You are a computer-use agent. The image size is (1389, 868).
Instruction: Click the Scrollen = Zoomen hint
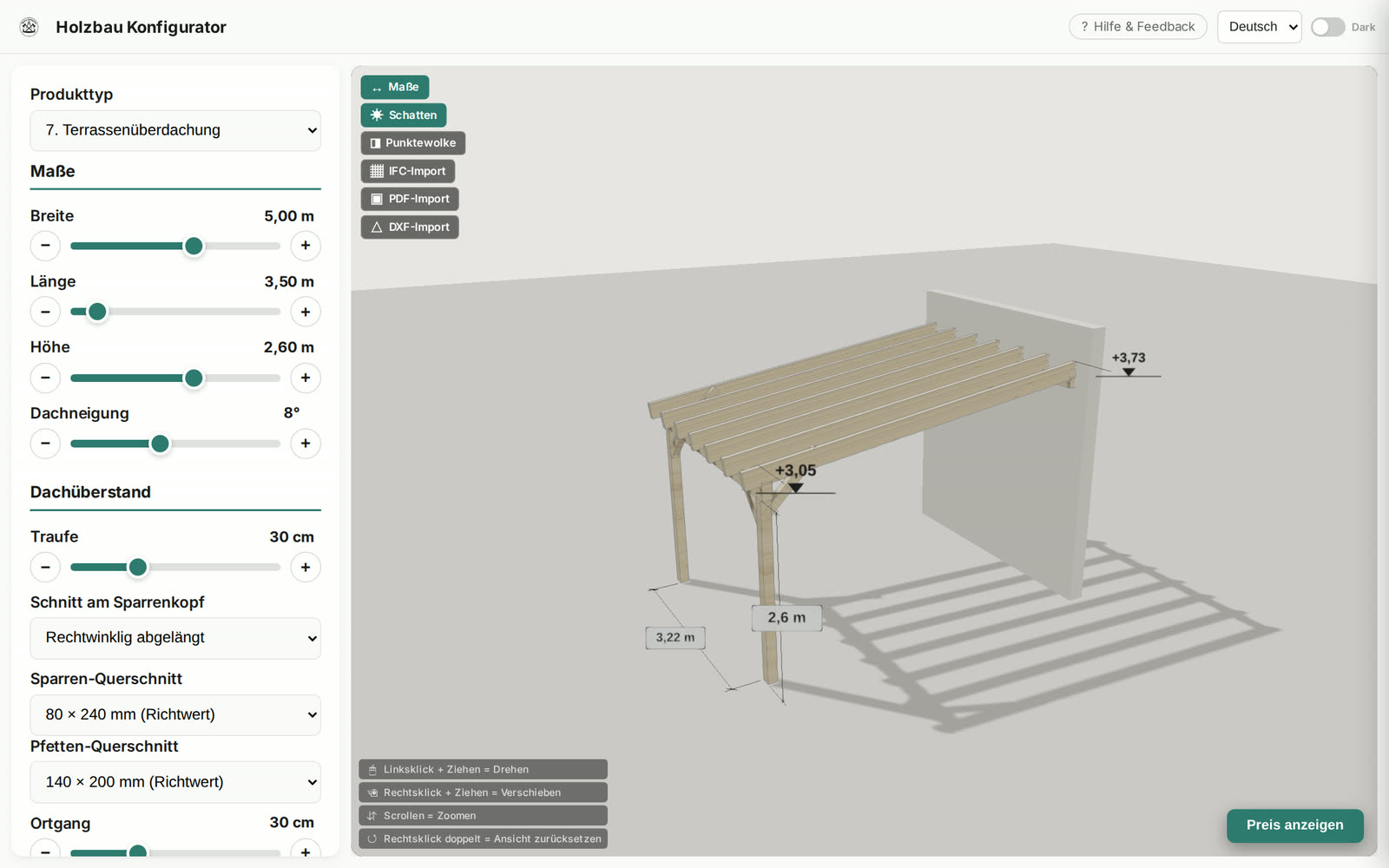[483, 816]
